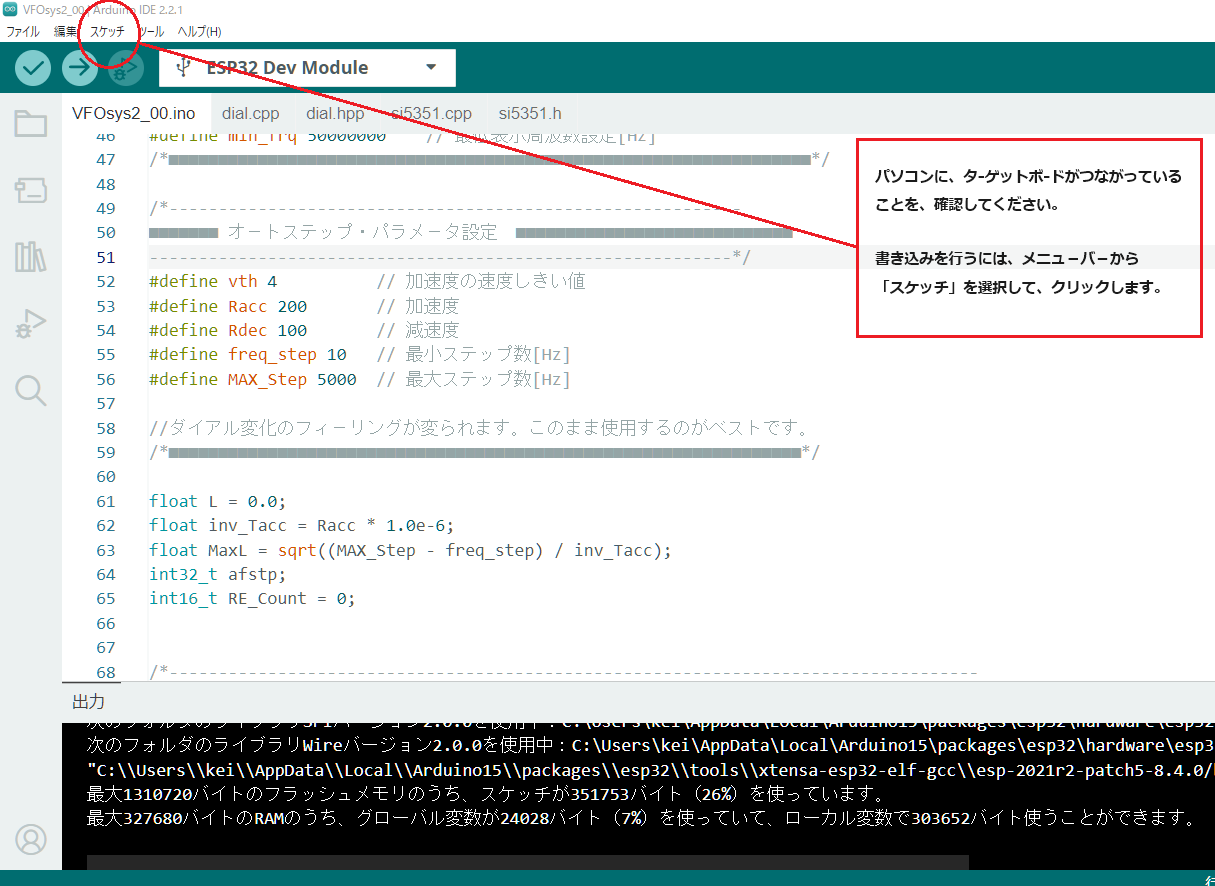This screenshot has width=1215, height=886.
Task: Open the Boards Manager sidebar icon
Action: click(31, 190)
